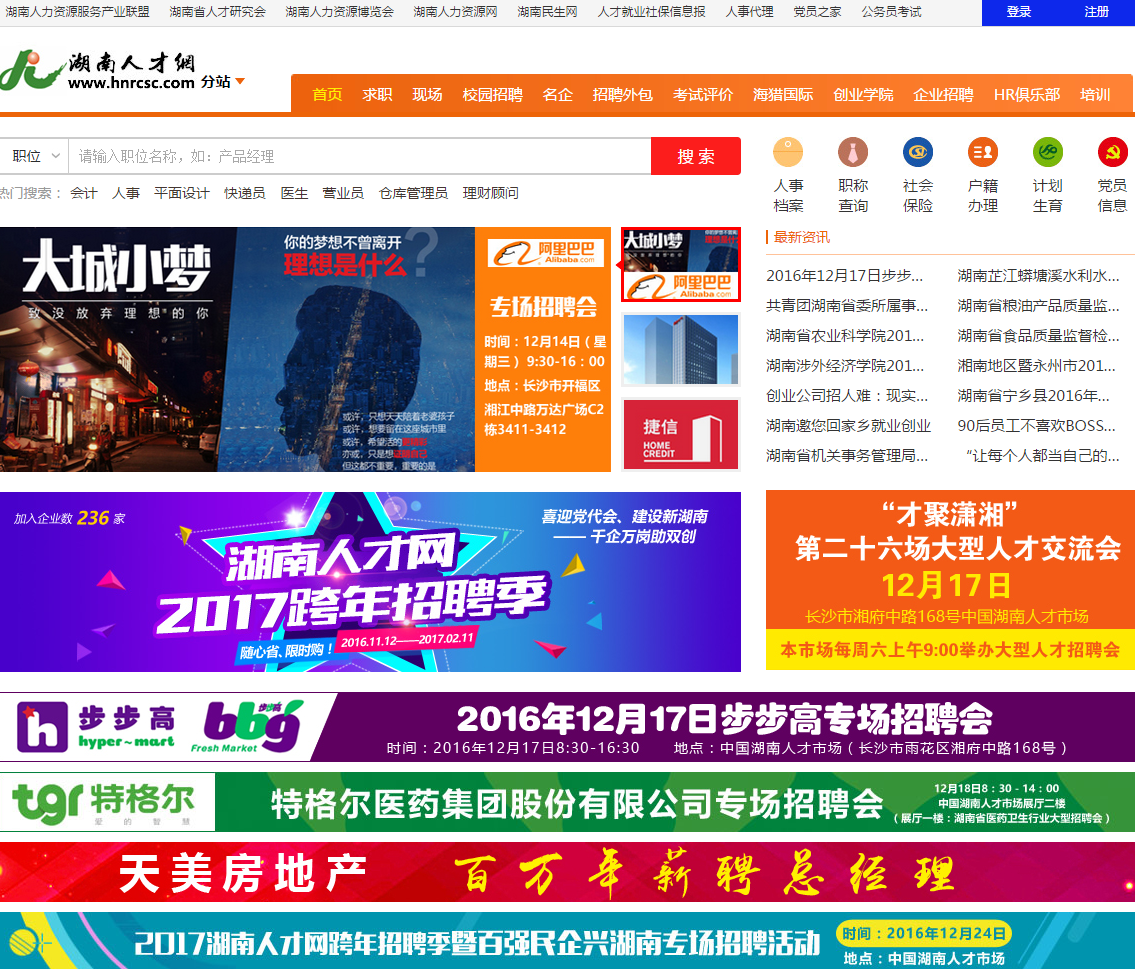Read news 湖南芷江蟒塘溪水利水...
This screenshot has height=969, width=1135.
pyautogui.click(x=1038, y=276)
